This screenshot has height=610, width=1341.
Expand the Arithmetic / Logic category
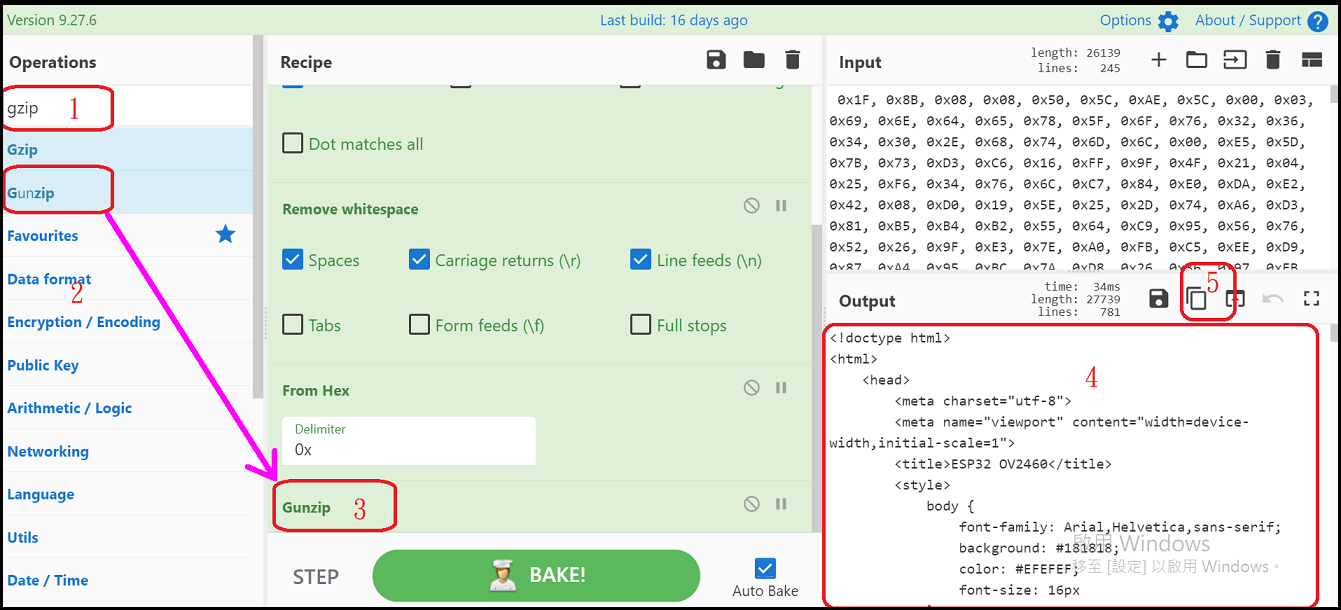[x=128, y=408]
